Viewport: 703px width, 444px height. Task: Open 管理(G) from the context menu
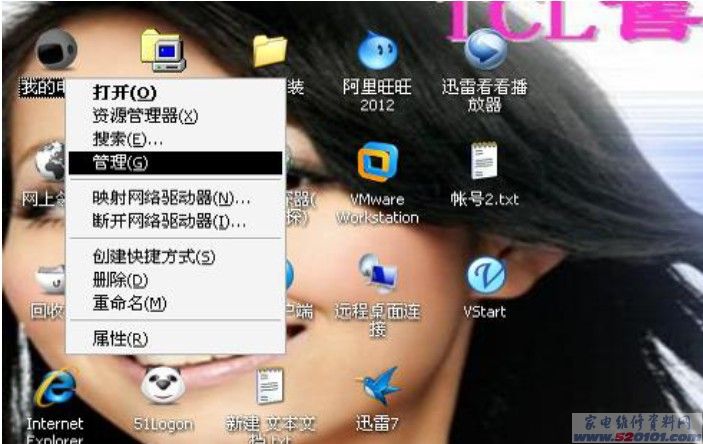point(120,162)
